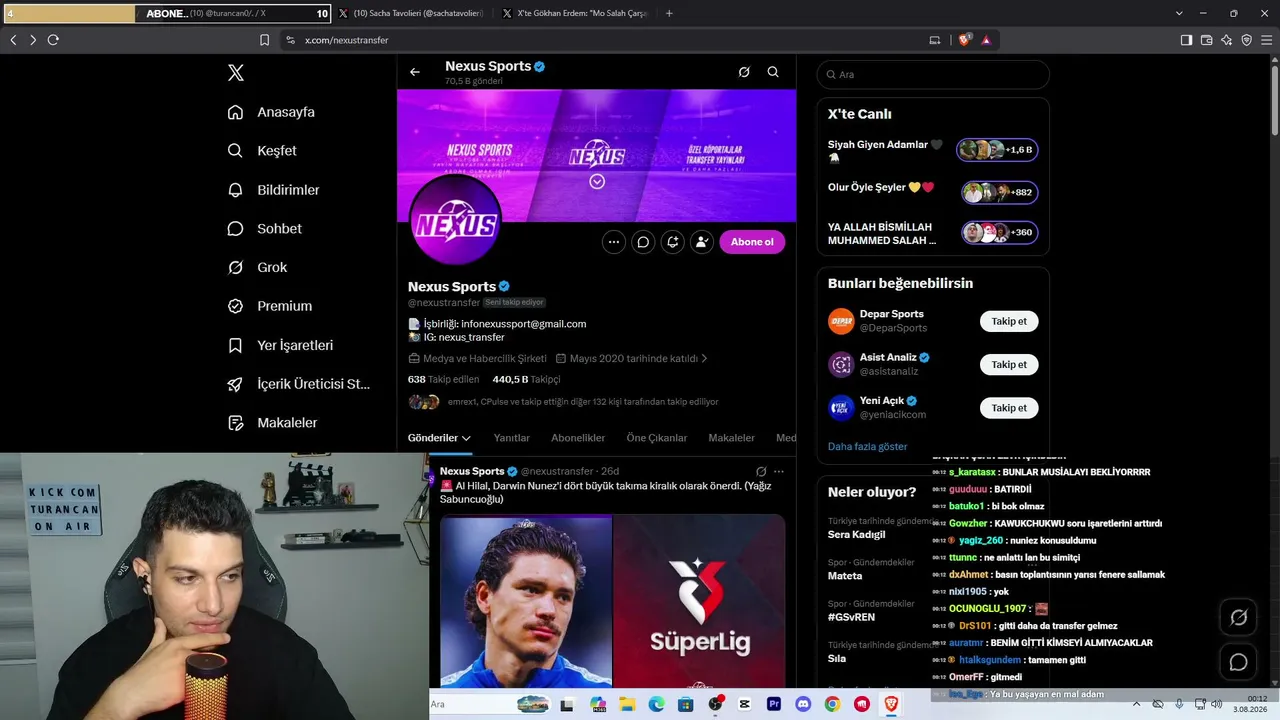Search within Nexus Sports profile posts
1280x720 pixels.
[x=773, y=72]
